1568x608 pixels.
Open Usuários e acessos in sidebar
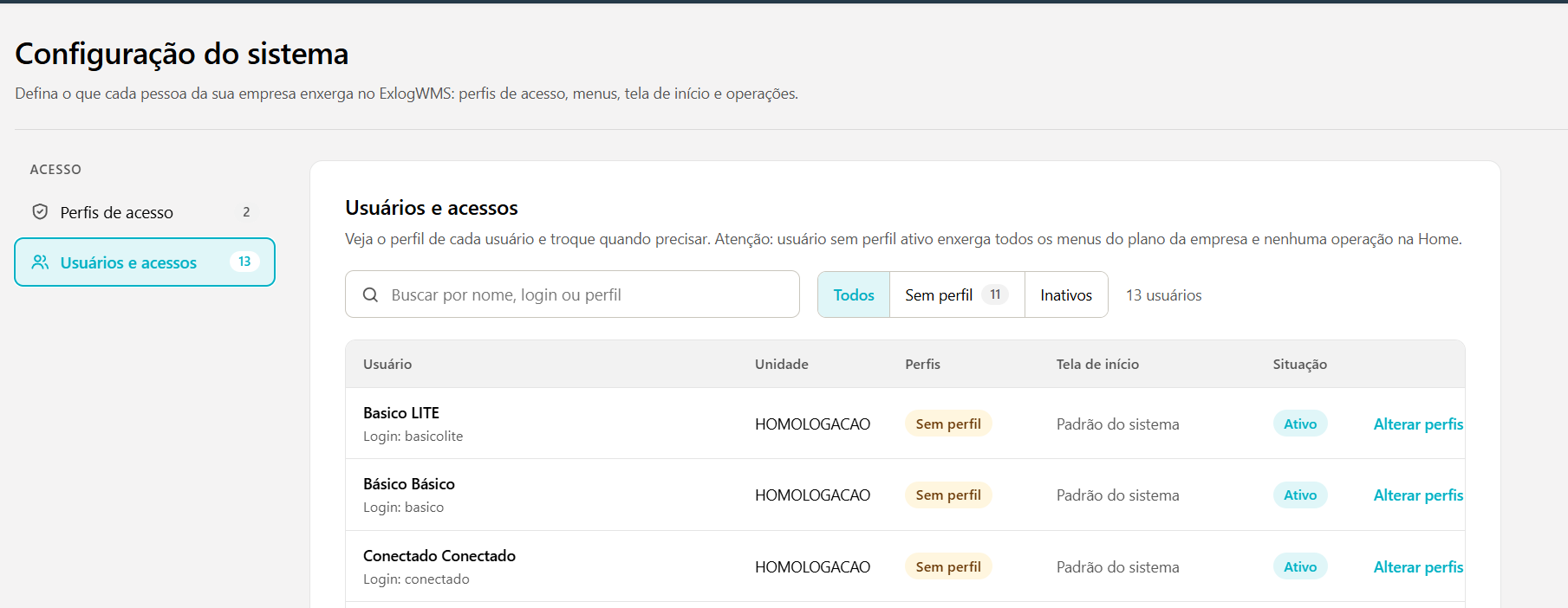click(145, 262)
